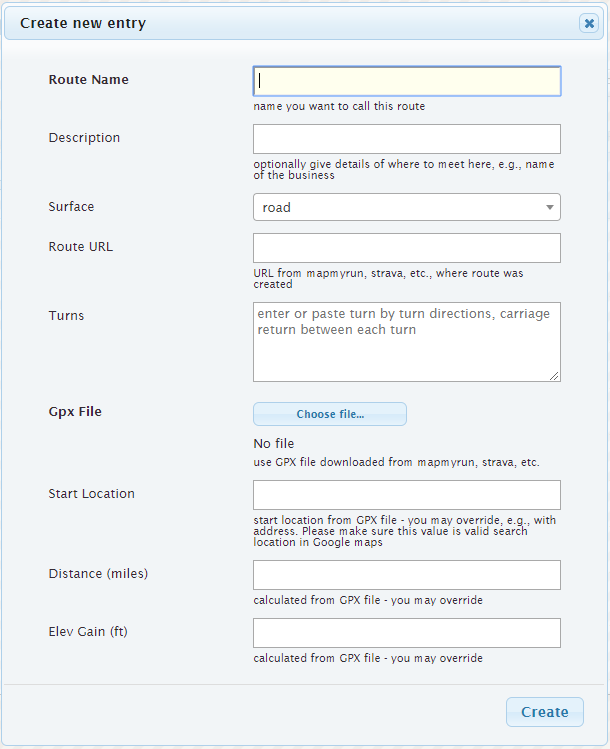The width and height of the screenshot is (610, 749).
Task: Click the Gpx File label
Action: coord(75,412)
